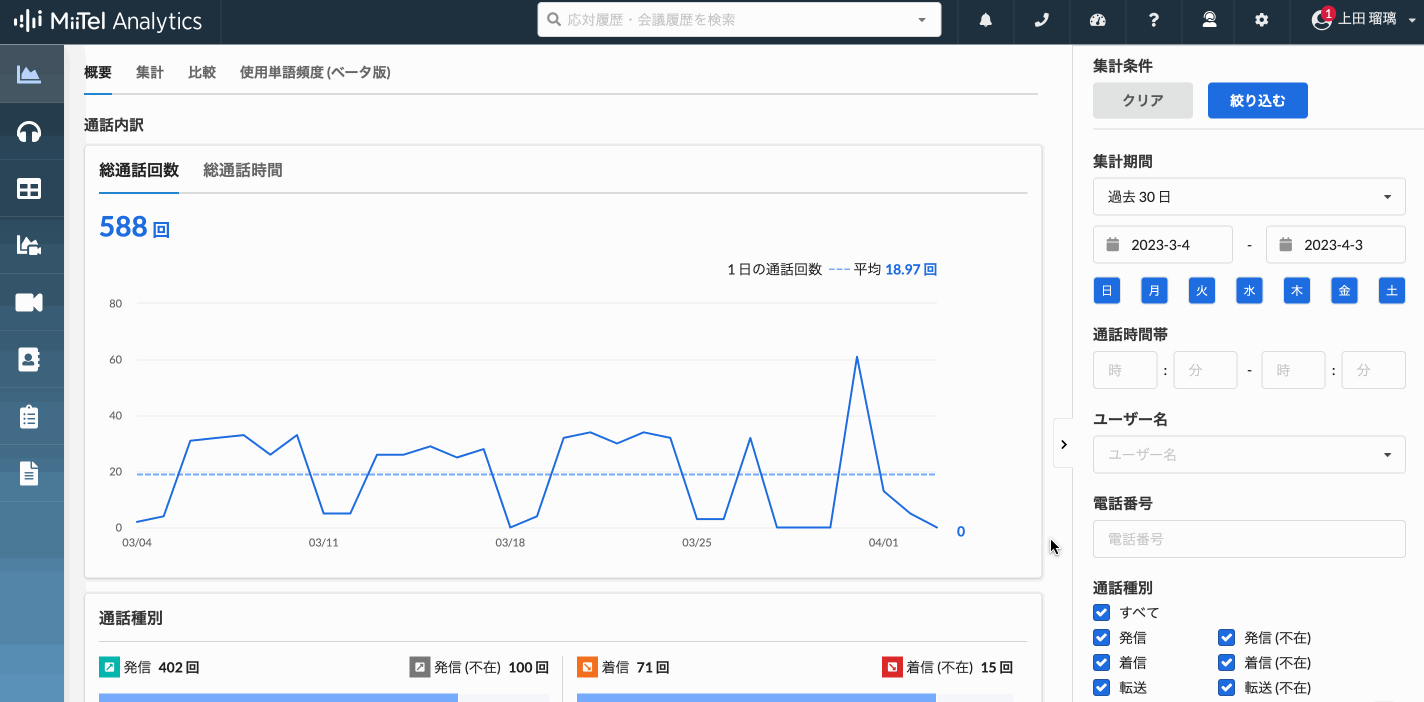Open the help question mark icon

pos(1154,21)
